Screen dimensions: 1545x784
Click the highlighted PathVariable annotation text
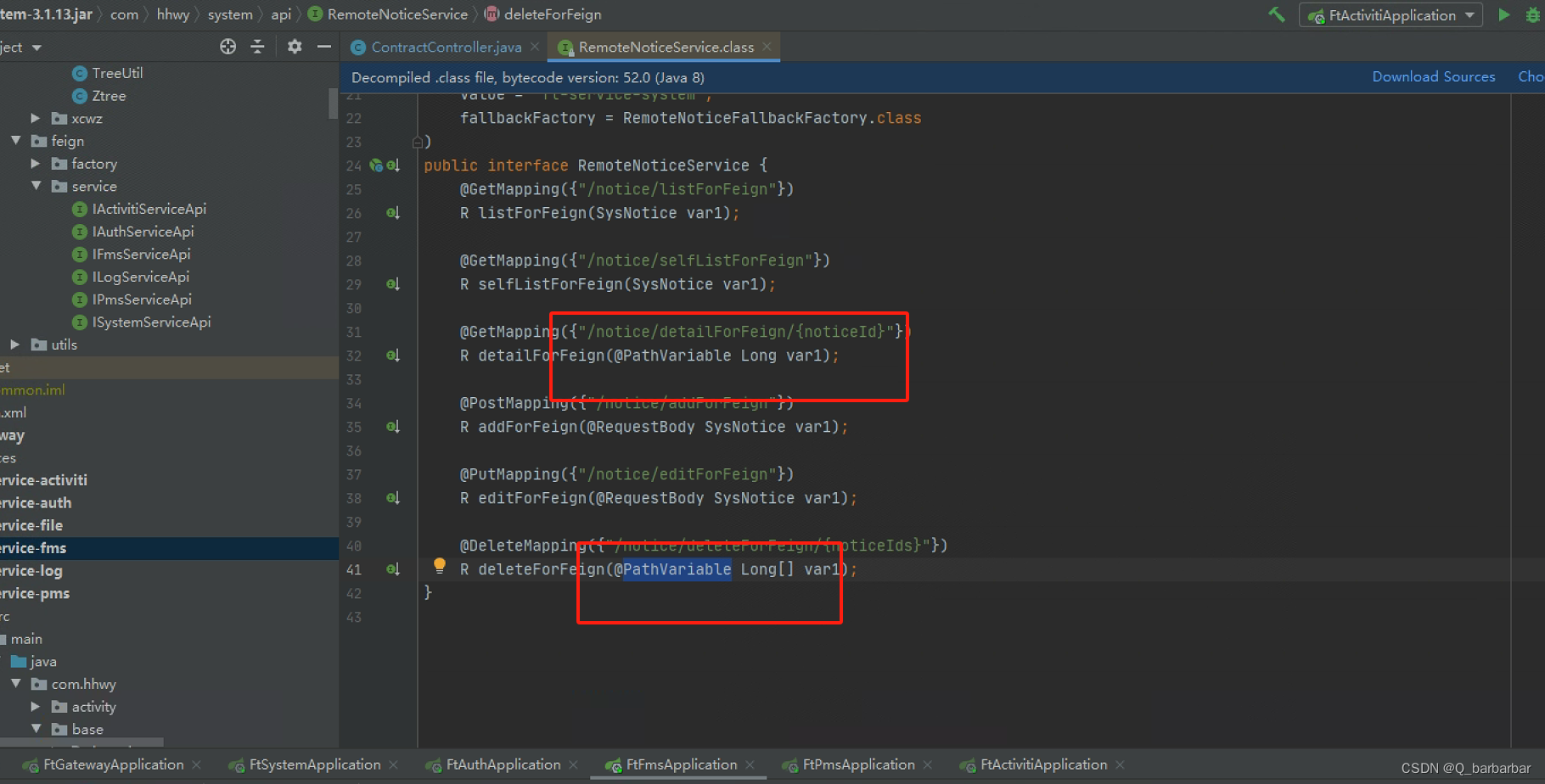point(677,569)
